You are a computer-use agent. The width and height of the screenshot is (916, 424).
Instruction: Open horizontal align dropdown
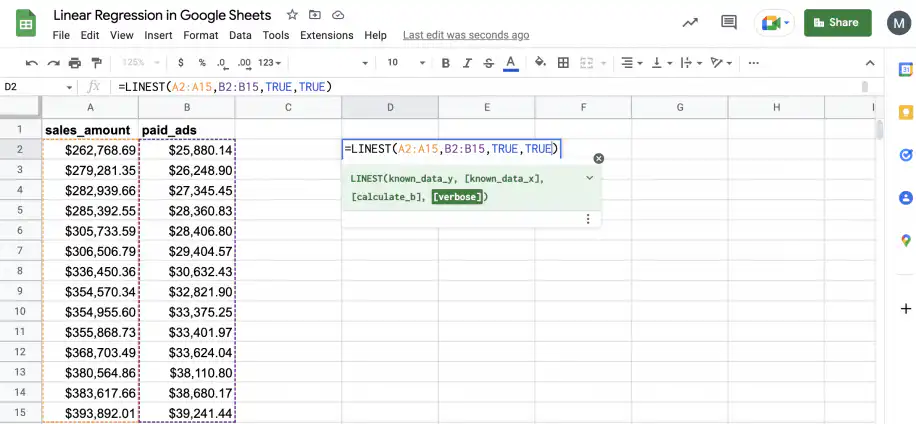click(632, 62)
